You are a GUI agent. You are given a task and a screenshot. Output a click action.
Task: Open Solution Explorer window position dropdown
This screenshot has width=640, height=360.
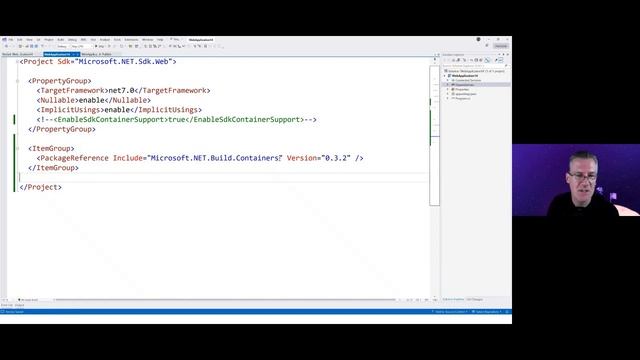499,54
